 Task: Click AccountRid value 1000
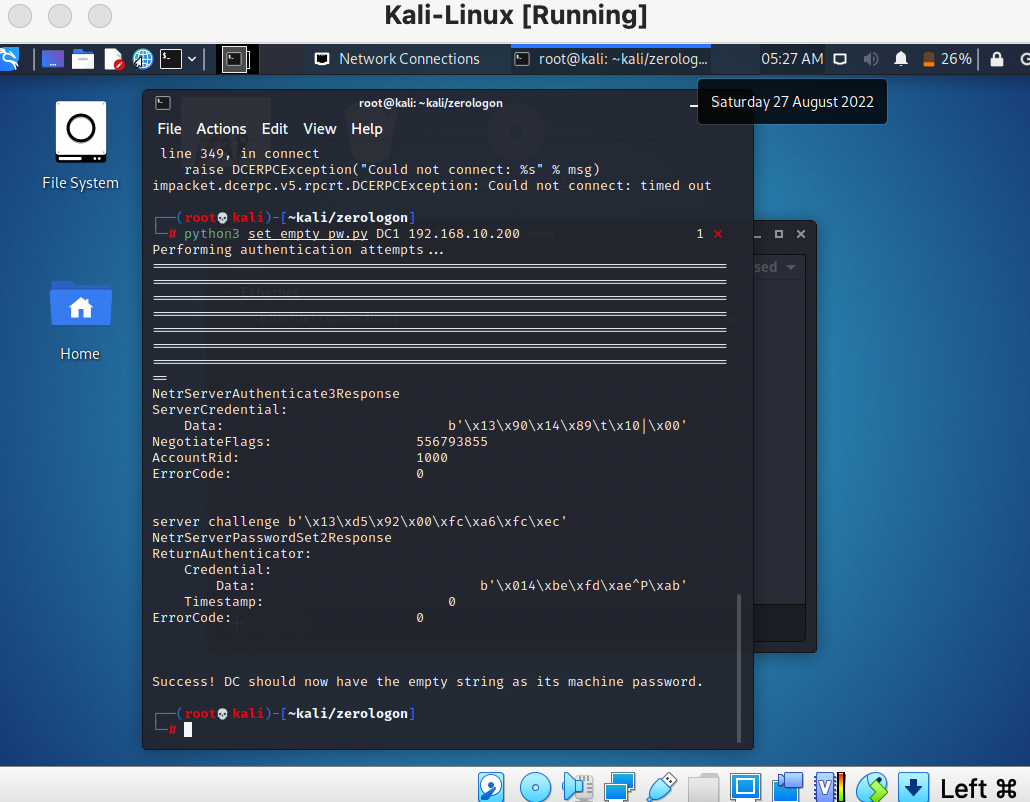(432, 458)
